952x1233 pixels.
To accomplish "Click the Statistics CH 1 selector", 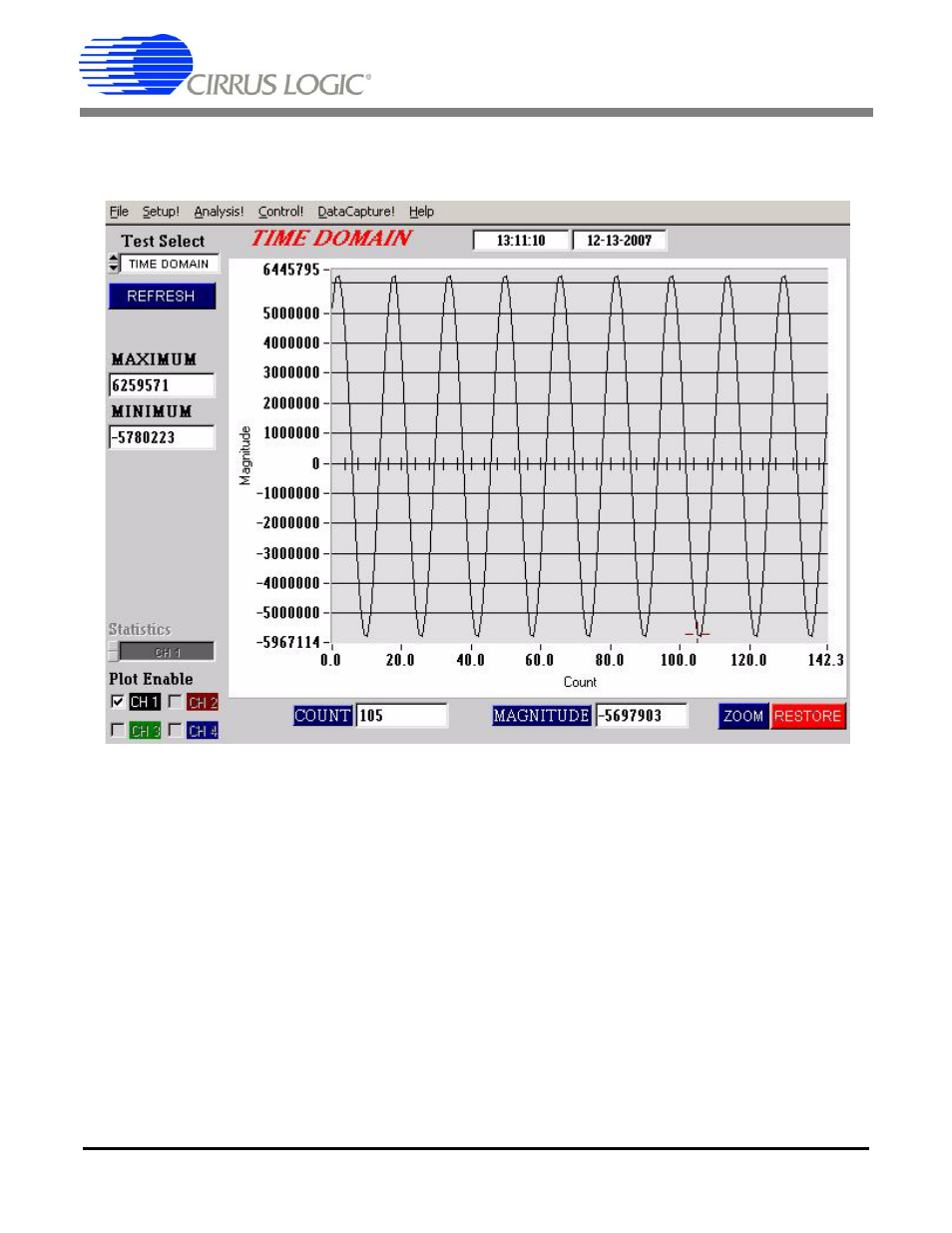I will click(x=167, y=652).
